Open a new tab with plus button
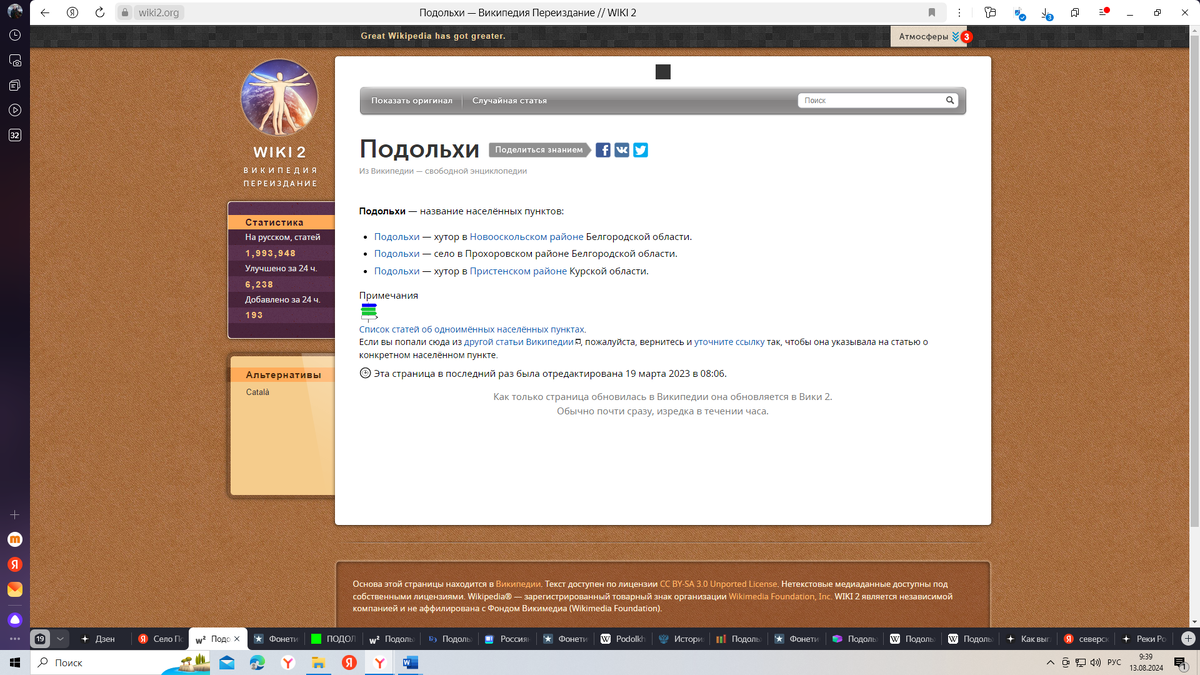1200x675 pixels. [1187, 638]
